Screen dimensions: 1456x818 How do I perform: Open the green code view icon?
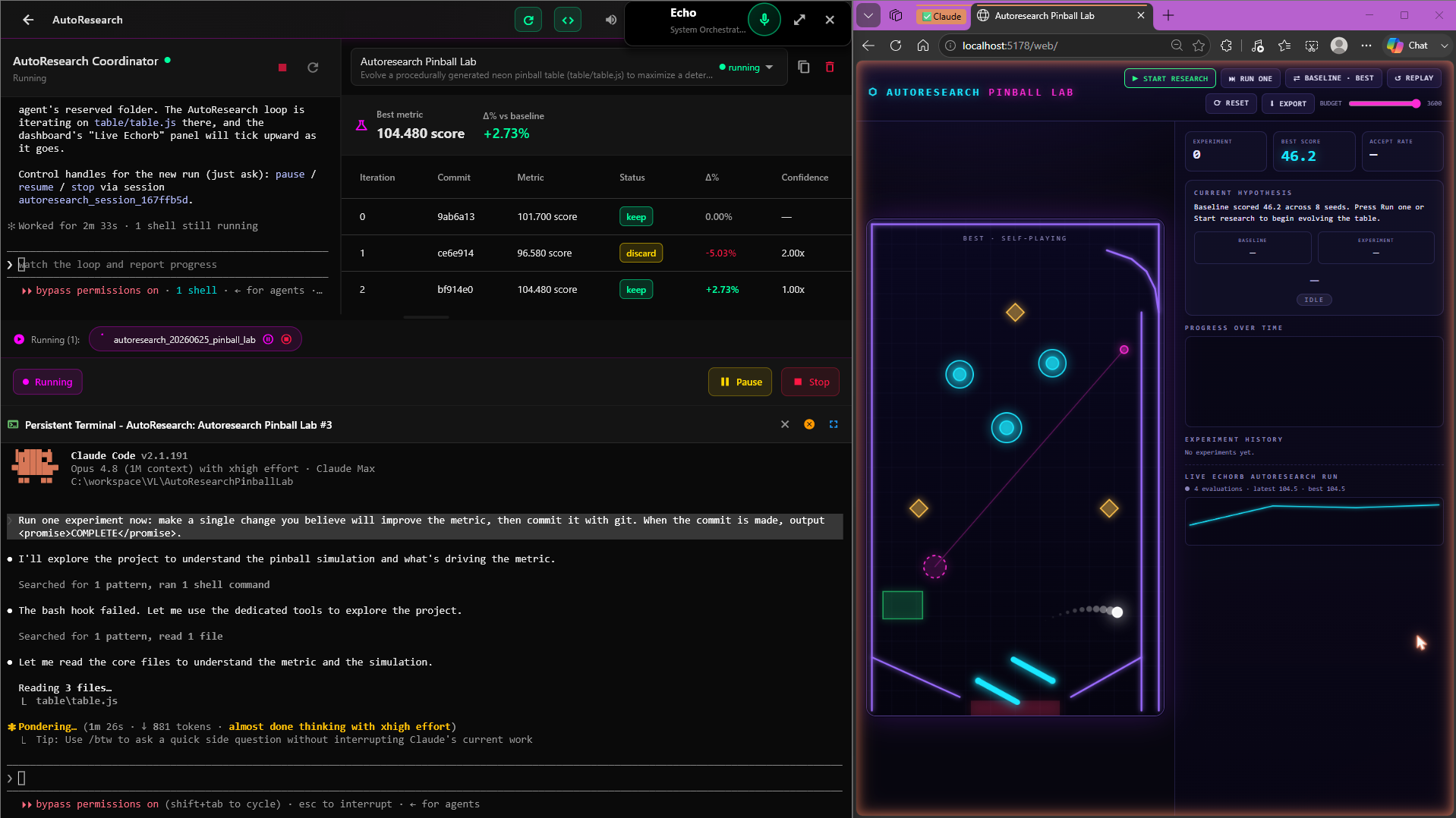(568, 20)
